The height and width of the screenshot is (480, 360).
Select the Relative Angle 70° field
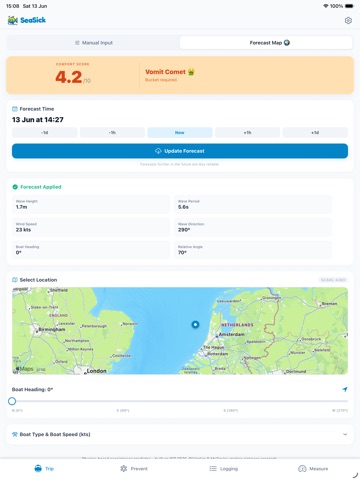point(253,250)
